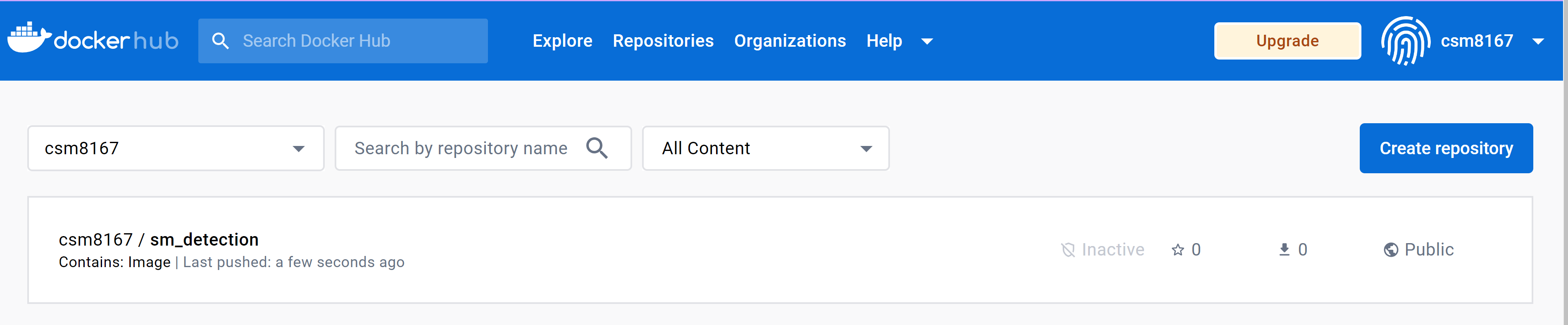Click the fingerprint avatar icon
This screenshot has height=325, width=1568.
[1406, 41]
